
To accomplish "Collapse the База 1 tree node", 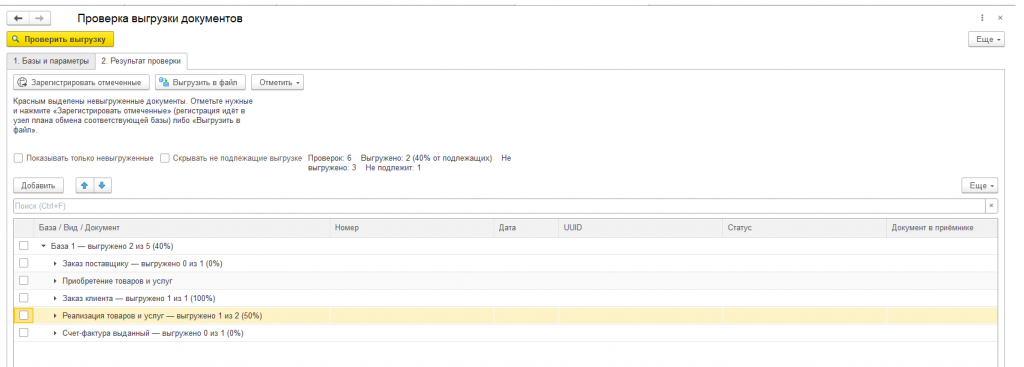I will tap(43, 246).
